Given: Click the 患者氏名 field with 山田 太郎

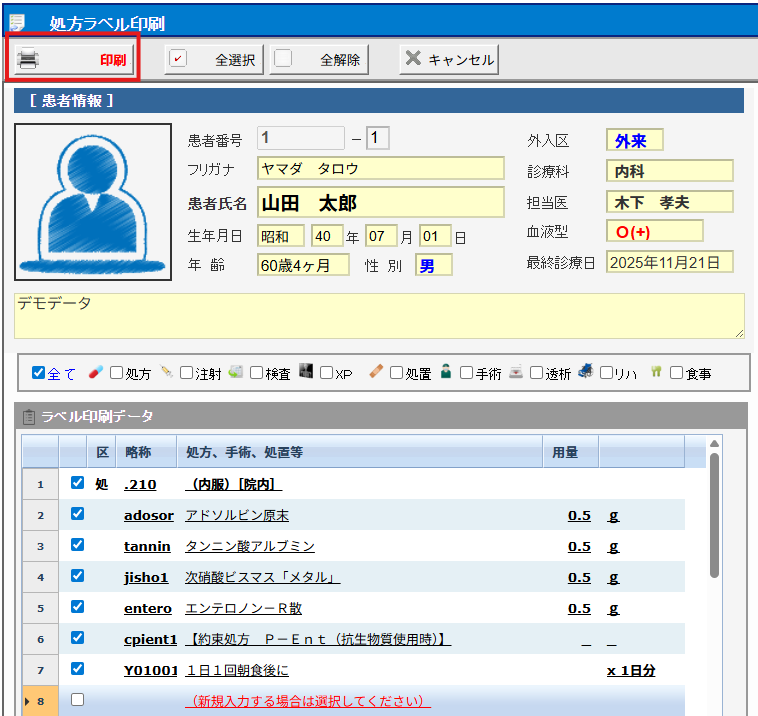Looking at the screenshot, I should point(380,203).
